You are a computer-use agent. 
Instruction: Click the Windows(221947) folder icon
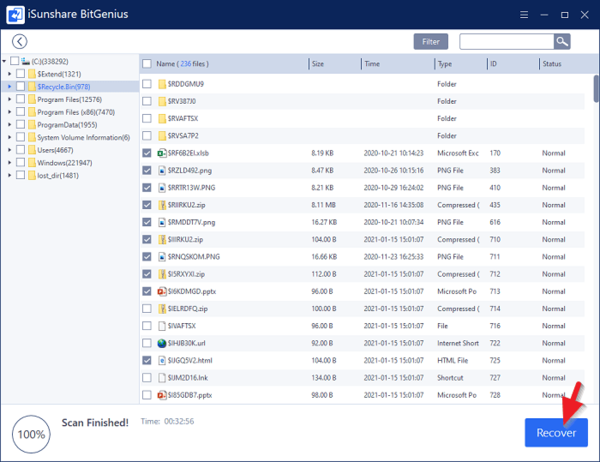[32, 162]
